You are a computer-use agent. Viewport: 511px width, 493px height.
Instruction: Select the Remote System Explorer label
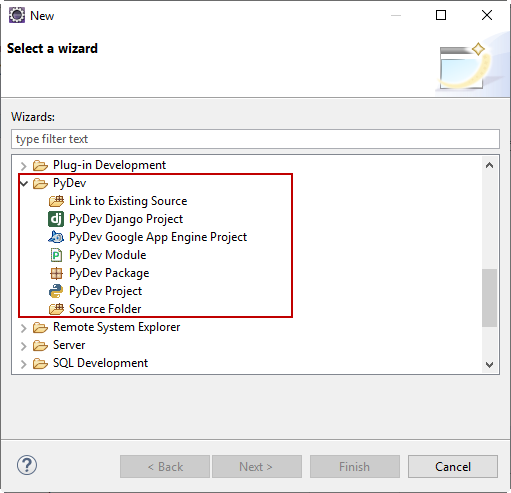(x=117, y=327)
